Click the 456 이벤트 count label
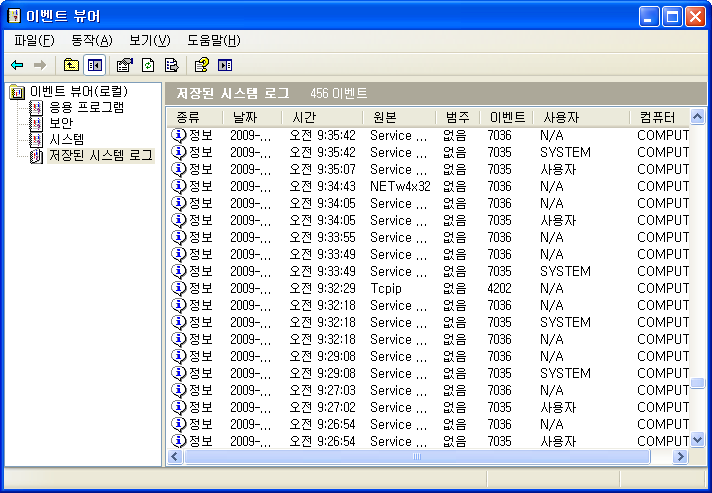Viewport: 712px width, 493px height. click(338, 94)
